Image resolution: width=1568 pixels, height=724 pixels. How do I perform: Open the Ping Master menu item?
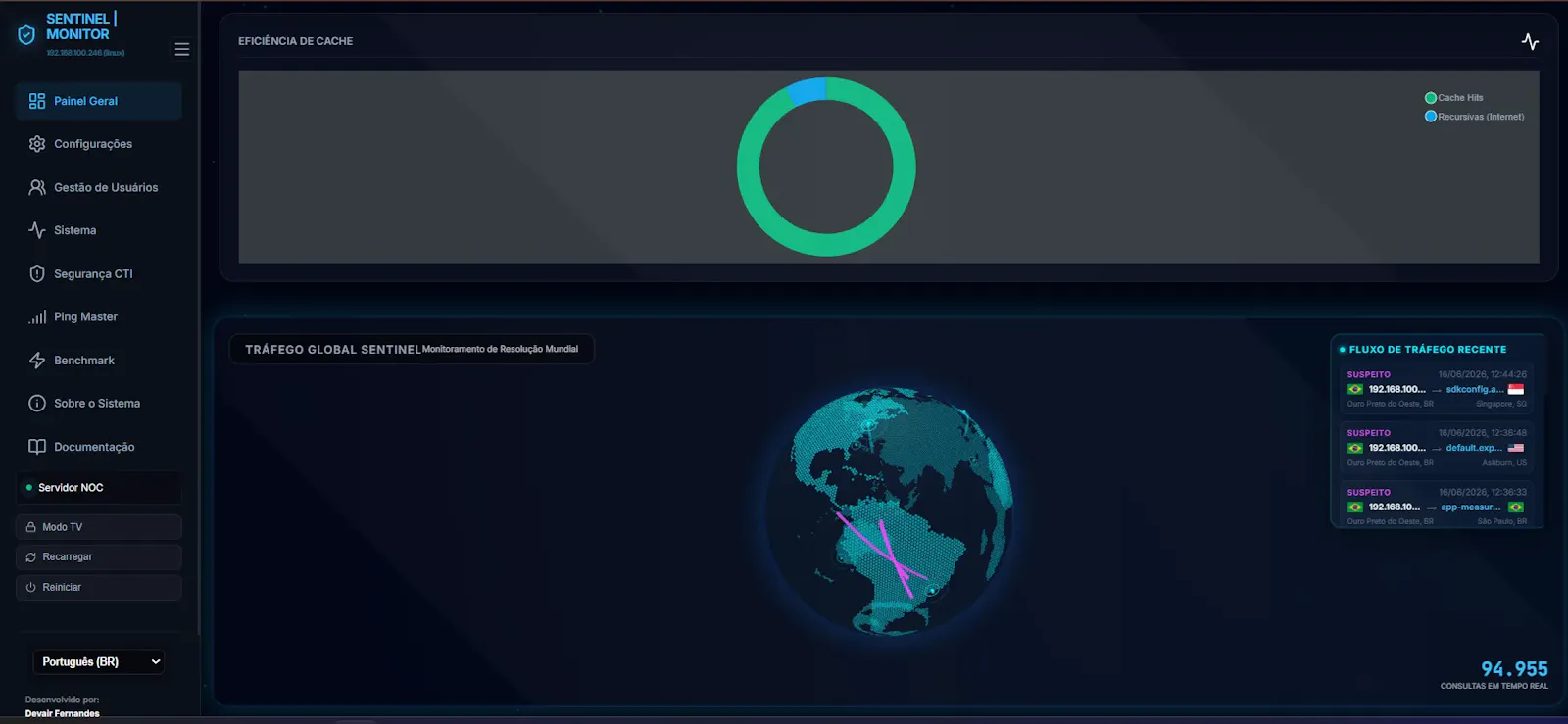tap(99, 316)
